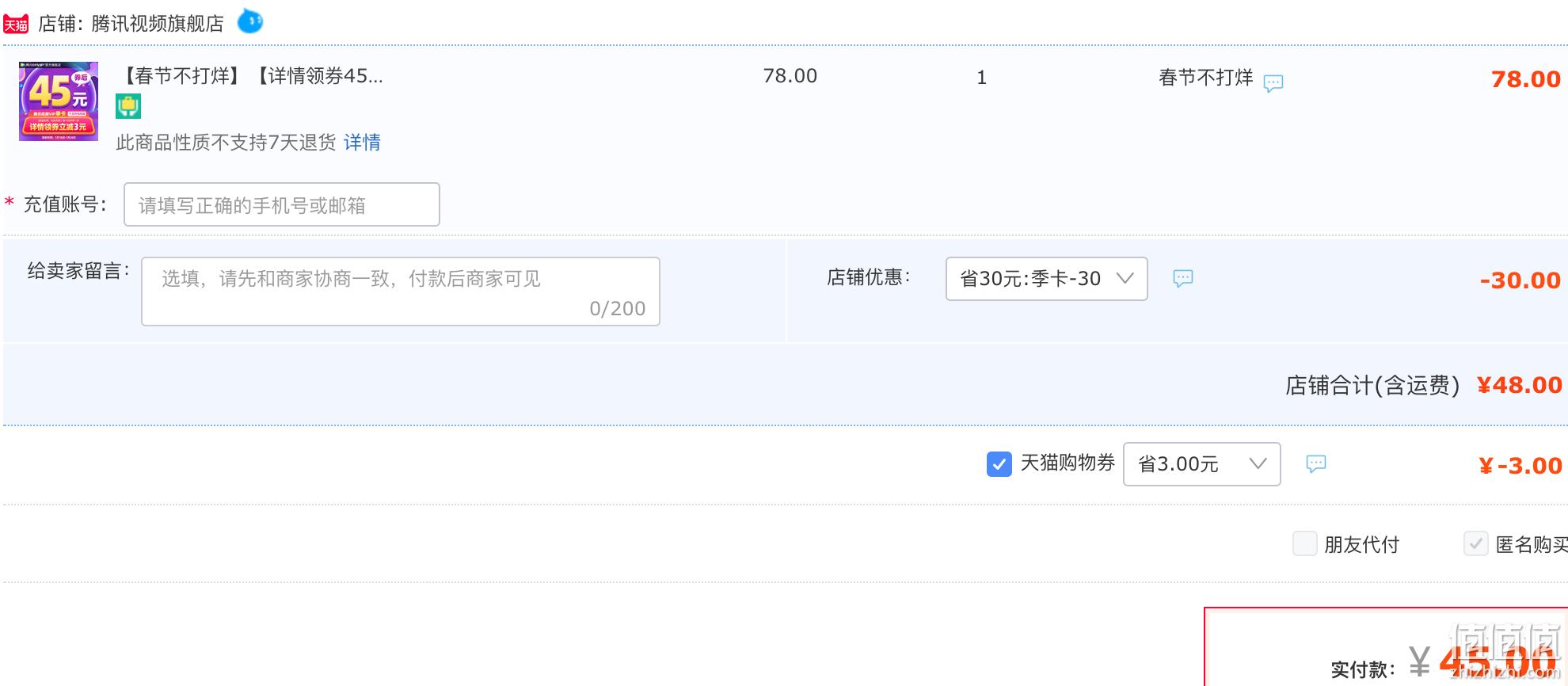Uncheck the 天猫购物券 checkbox

[999, 464]
